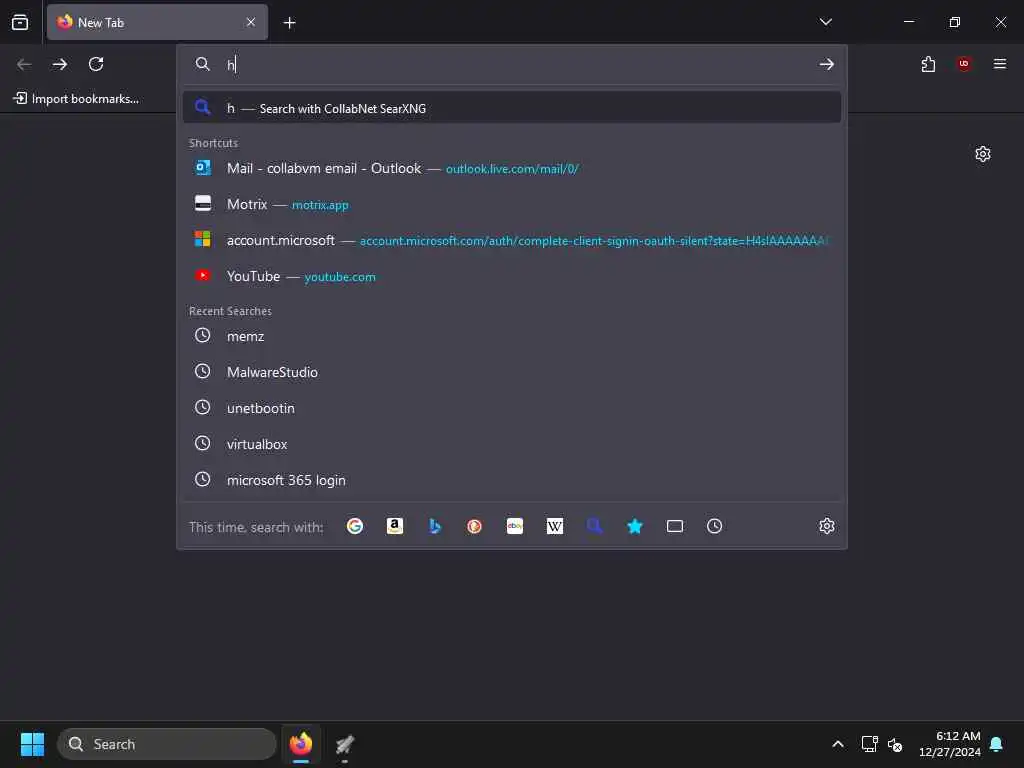Image resolution: width=1024 pixels, height=768 pixels.
Task: Select Search with CollabNet SearXNG suggestion
Action: coord(512,108)
